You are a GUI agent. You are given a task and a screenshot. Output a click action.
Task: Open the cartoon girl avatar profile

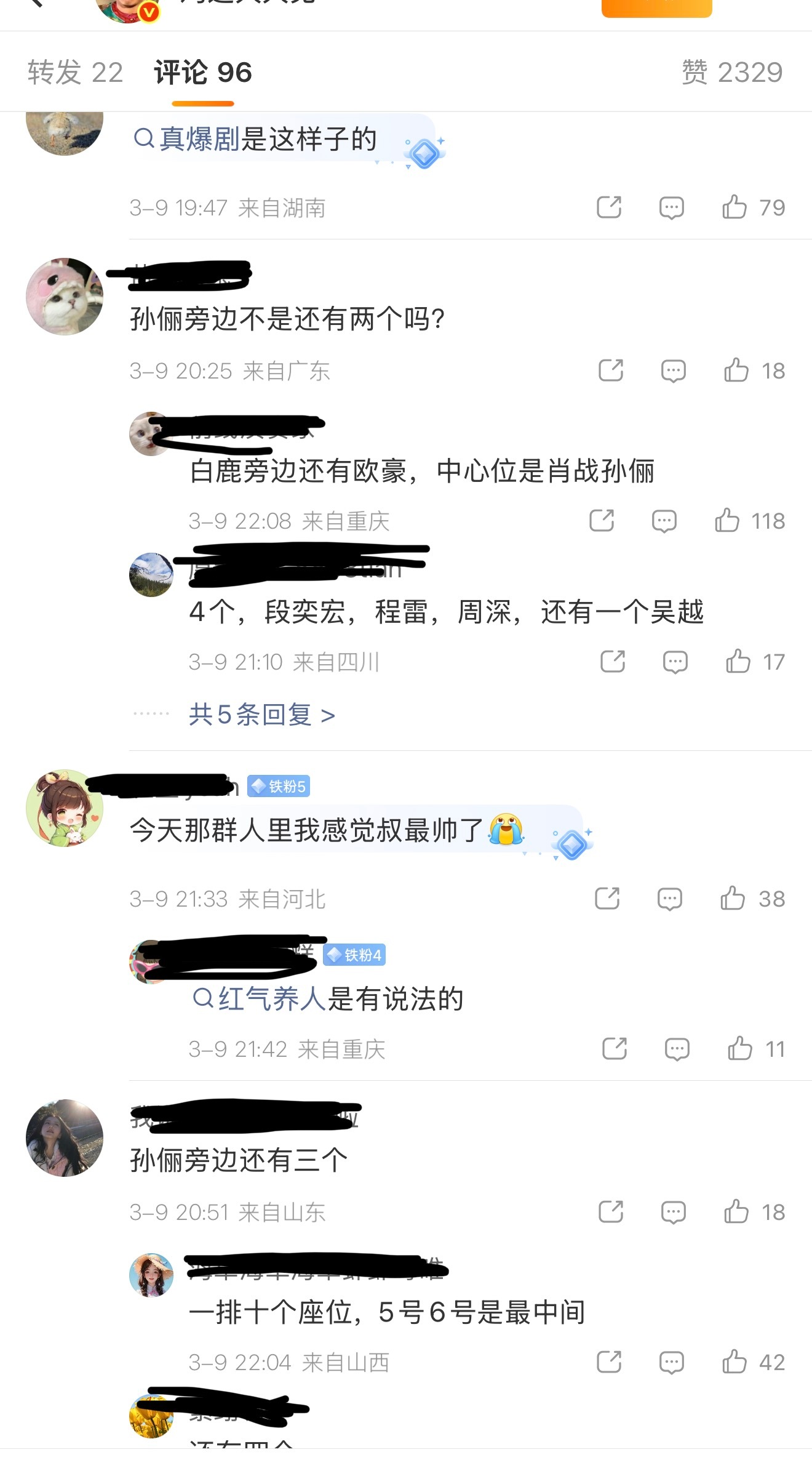(65, 808)
